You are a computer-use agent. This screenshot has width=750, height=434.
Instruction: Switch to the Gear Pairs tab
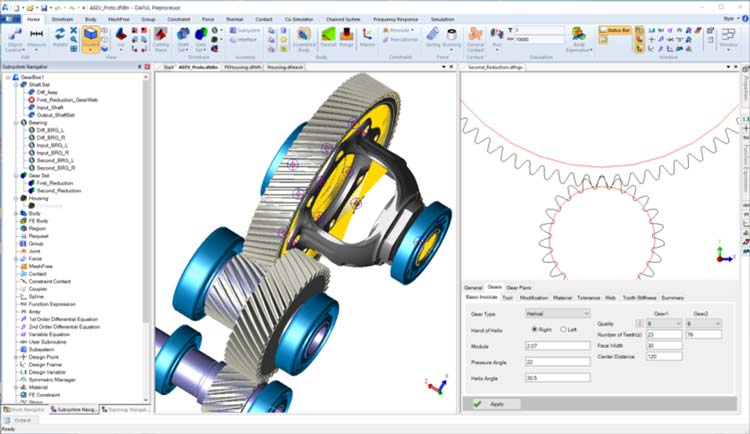point(518,288)
